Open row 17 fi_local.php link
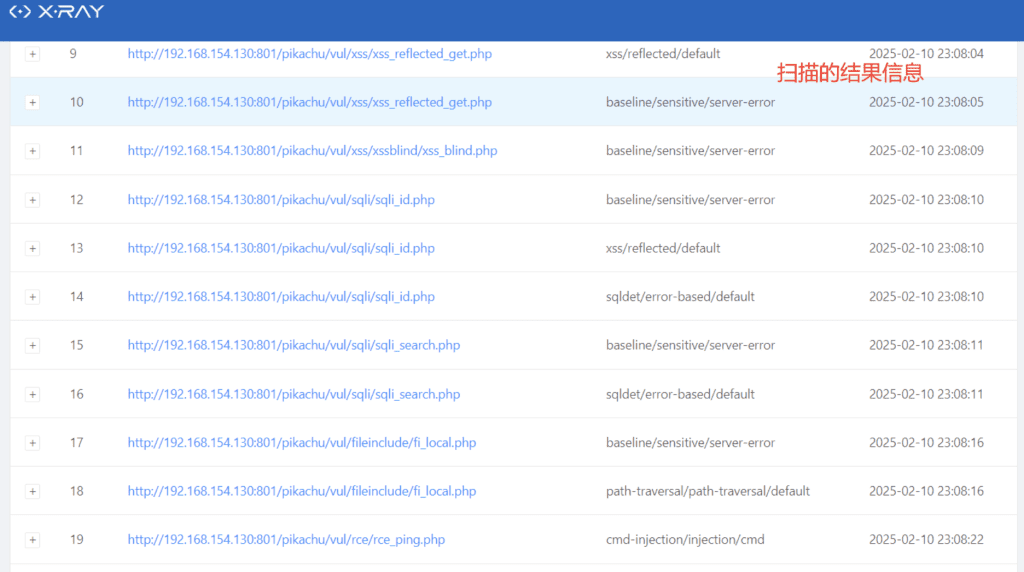The width and height of the screenshot is (1024, 572). coord(302,442)
